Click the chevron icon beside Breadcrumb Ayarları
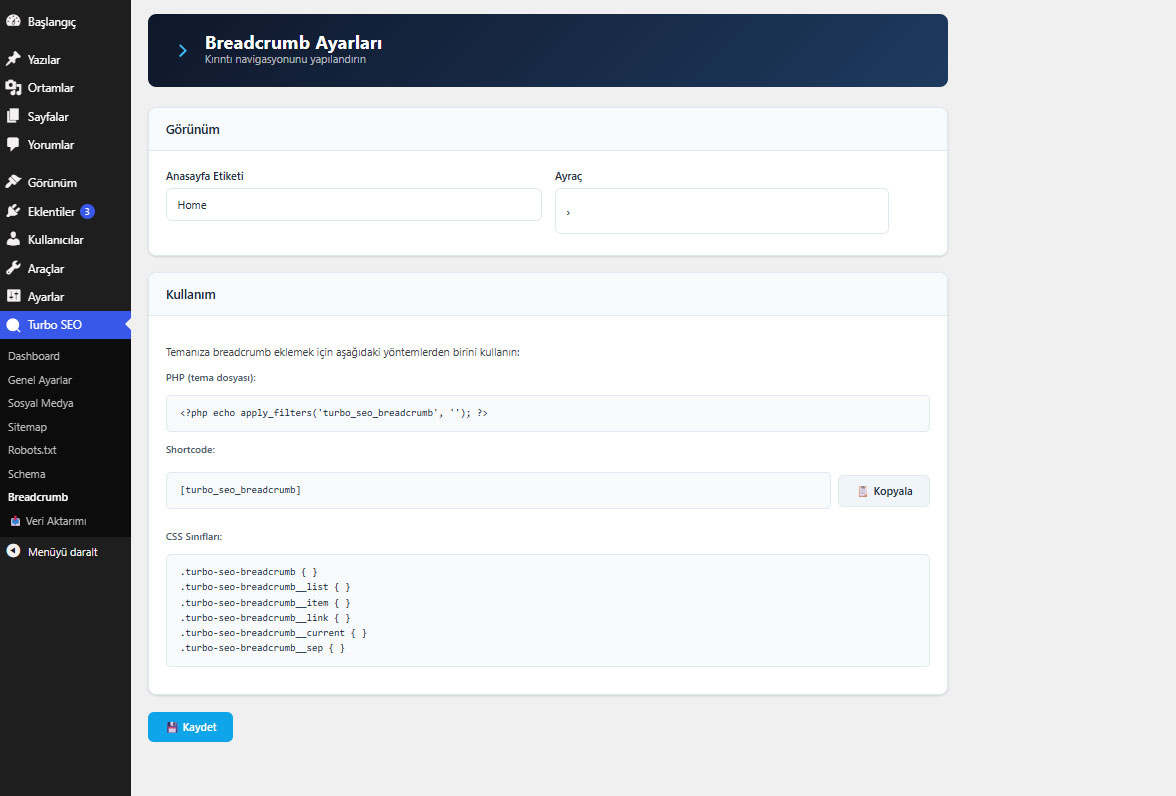 click(182, 50)
